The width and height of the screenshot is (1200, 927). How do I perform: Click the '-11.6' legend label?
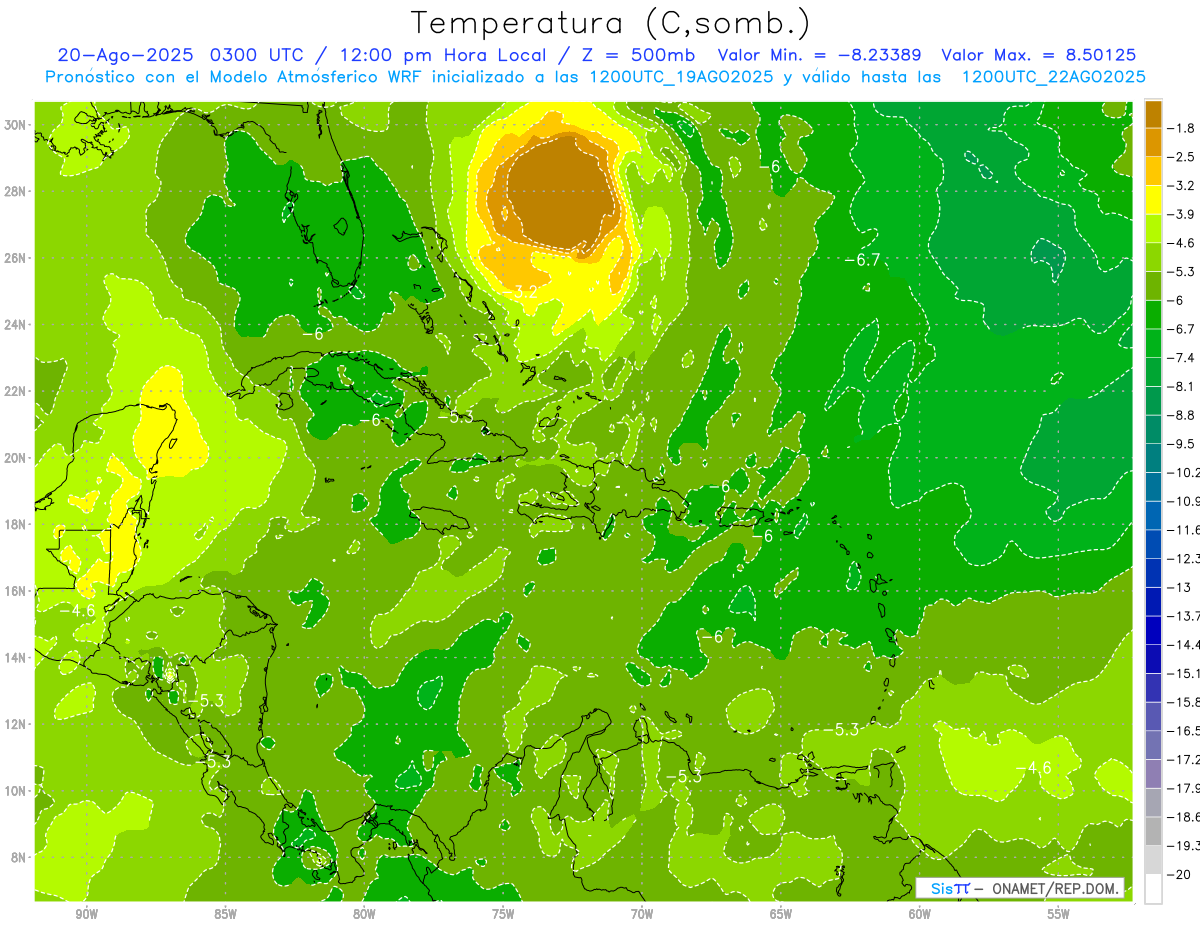pos(1184,530)
